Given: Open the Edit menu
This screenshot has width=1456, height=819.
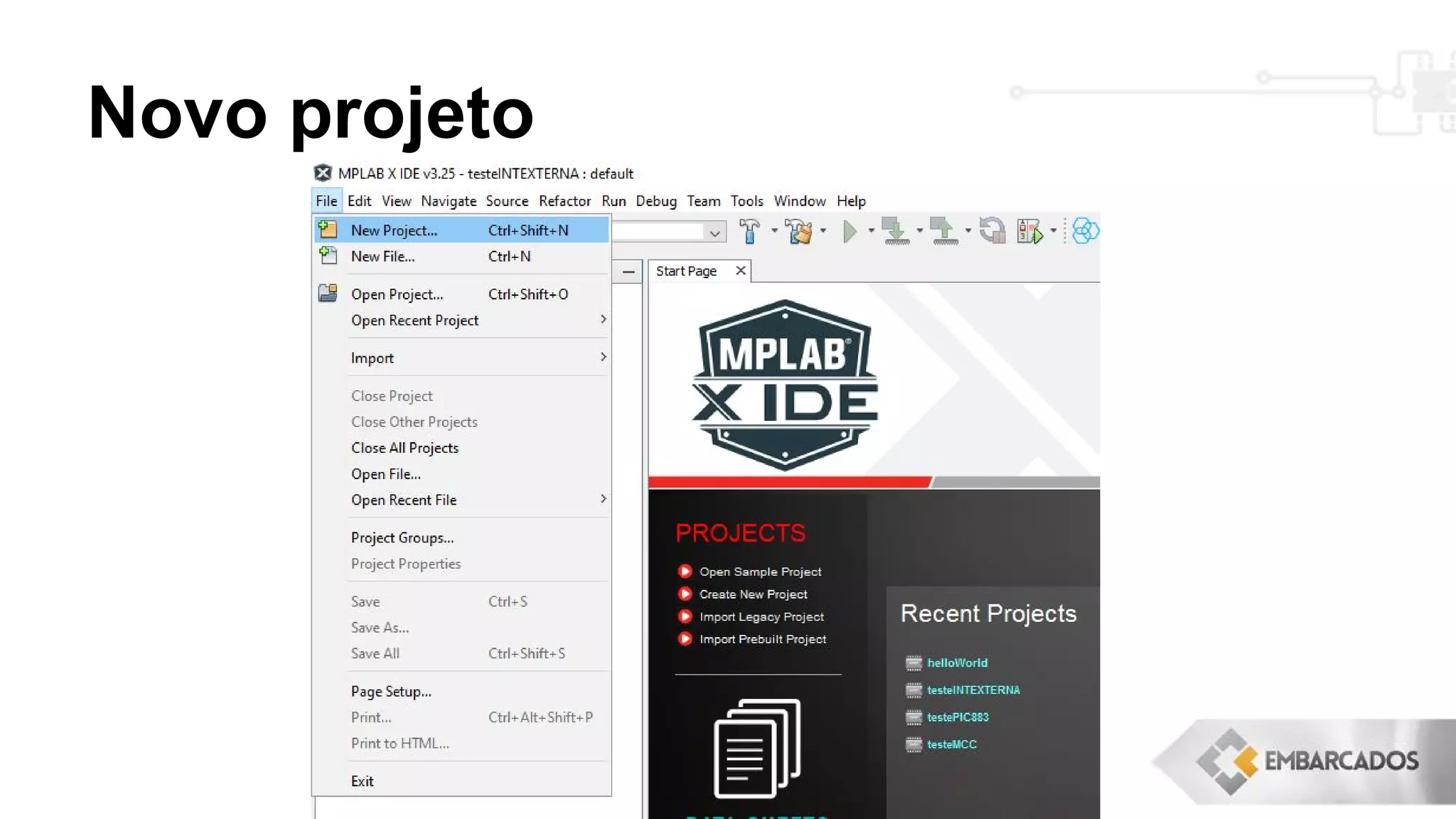Looking at the screenshot, I should [x=359, y=201].
